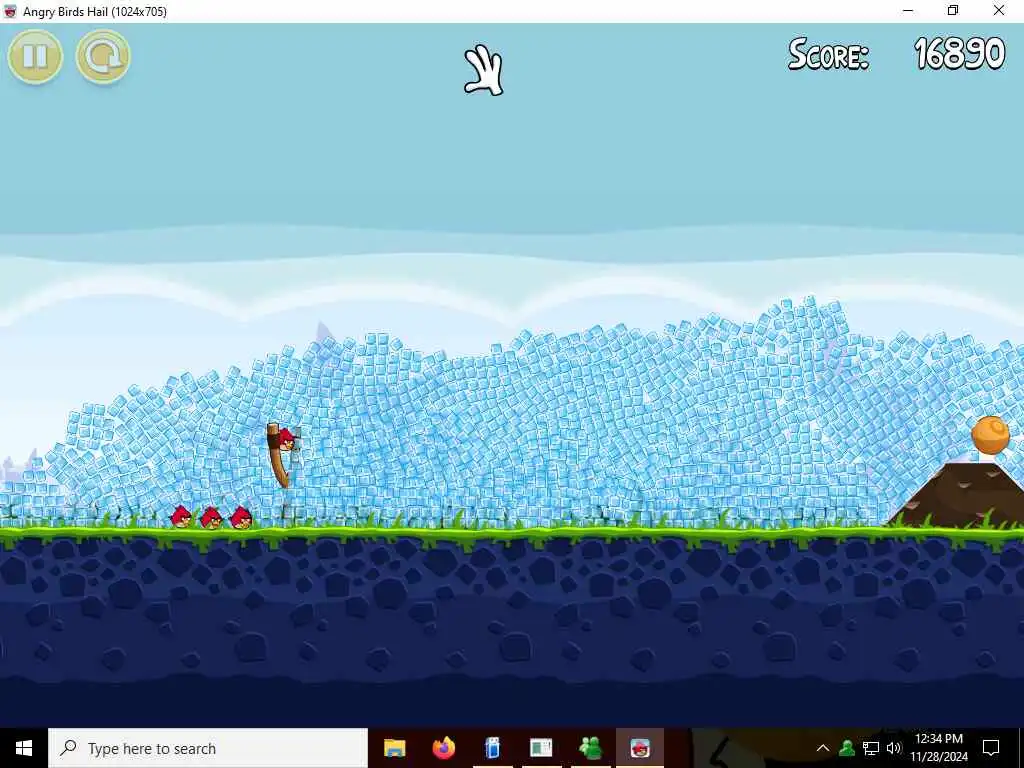Pause the game with the pause button

[35, 57]
